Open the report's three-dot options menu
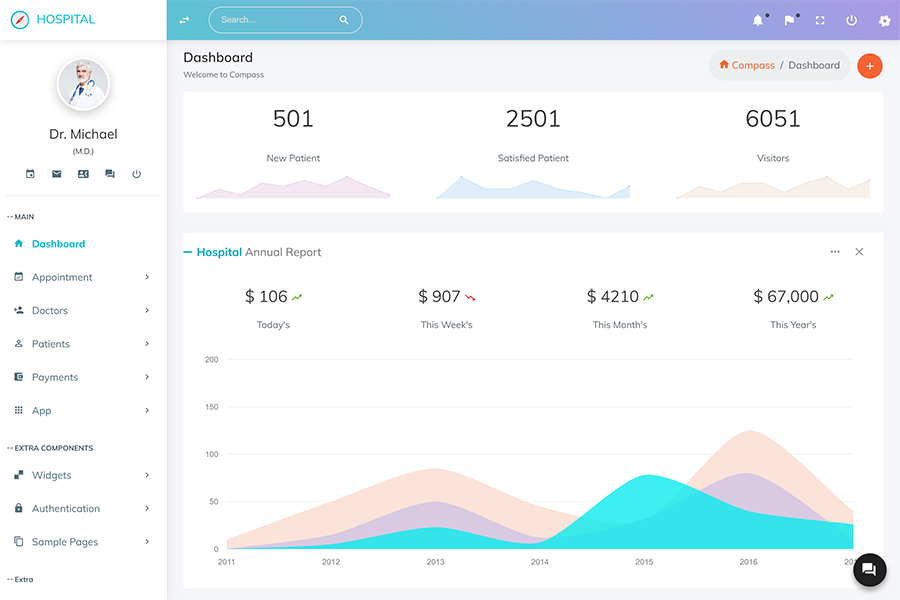Viewport: 900px width, 600px height. 835,252
